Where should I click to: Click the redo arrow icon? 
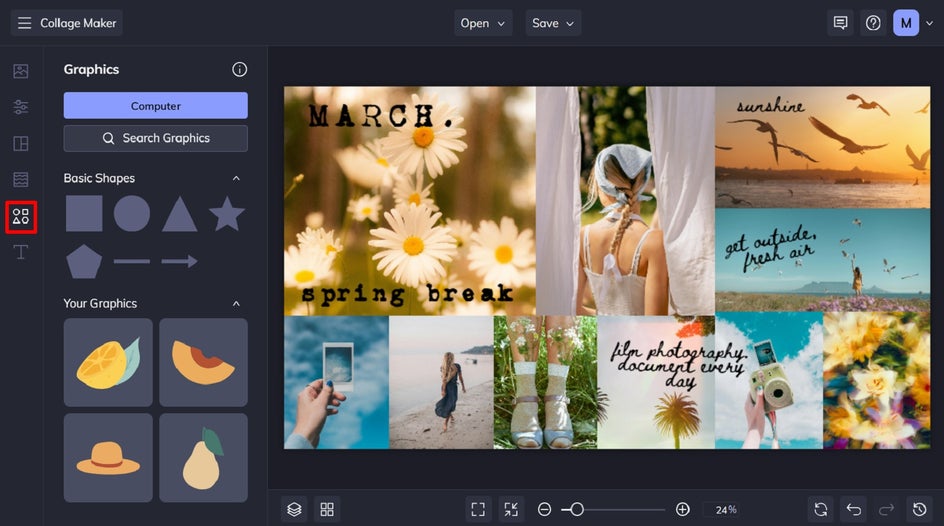click(886, 510)
